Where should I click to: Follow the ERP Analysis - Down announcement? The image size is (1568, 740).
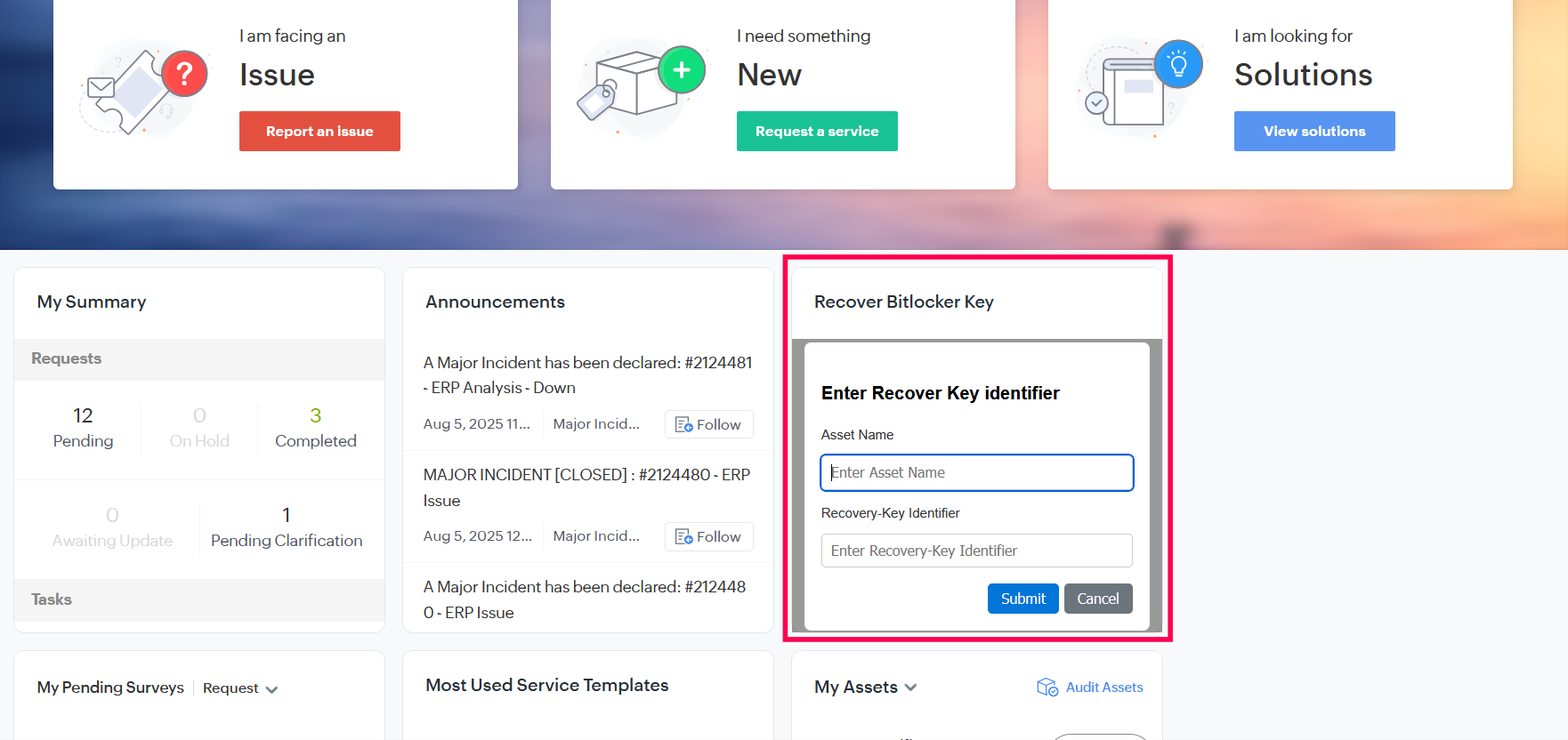tap(708, 424)
